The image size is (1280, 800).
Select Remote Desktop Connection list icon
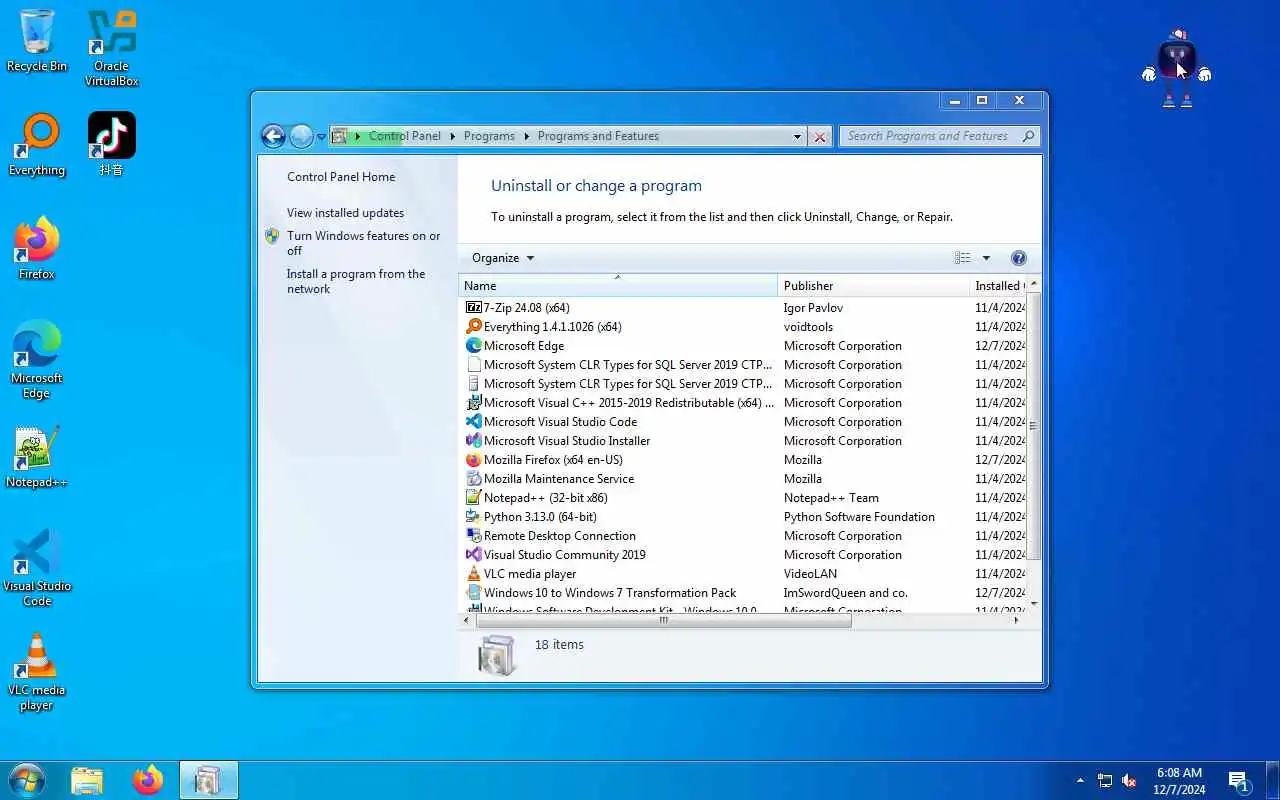coord(474,536)
